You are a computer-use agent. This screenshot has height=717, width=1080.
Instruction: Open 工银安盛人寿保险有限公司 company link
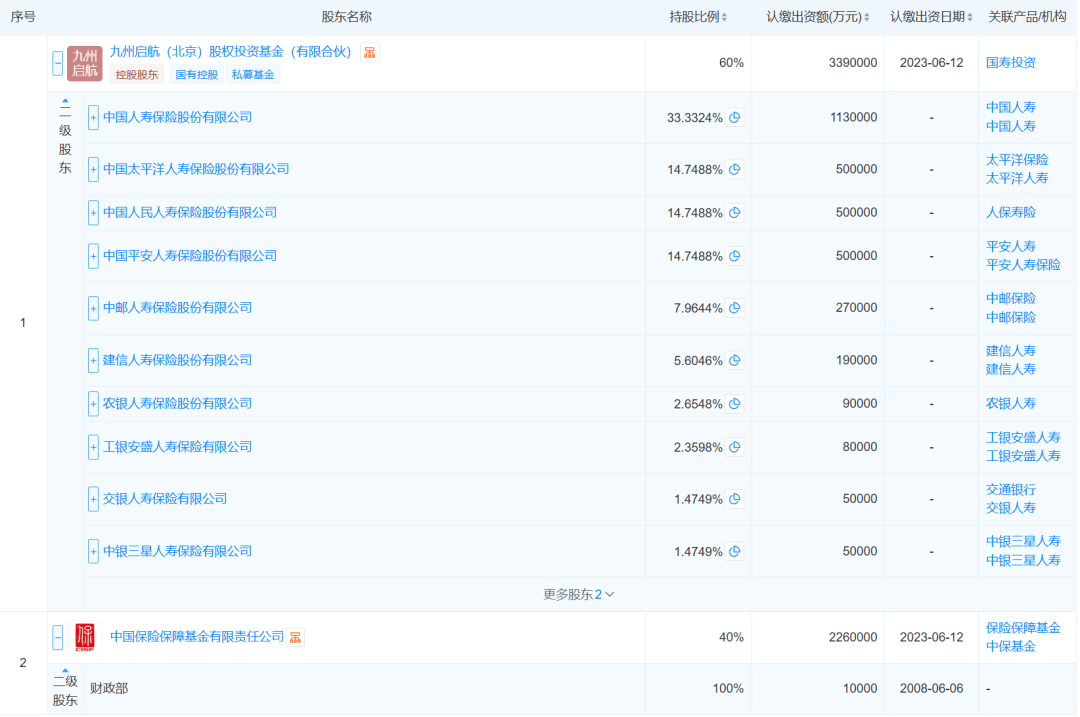coord(177,447)
